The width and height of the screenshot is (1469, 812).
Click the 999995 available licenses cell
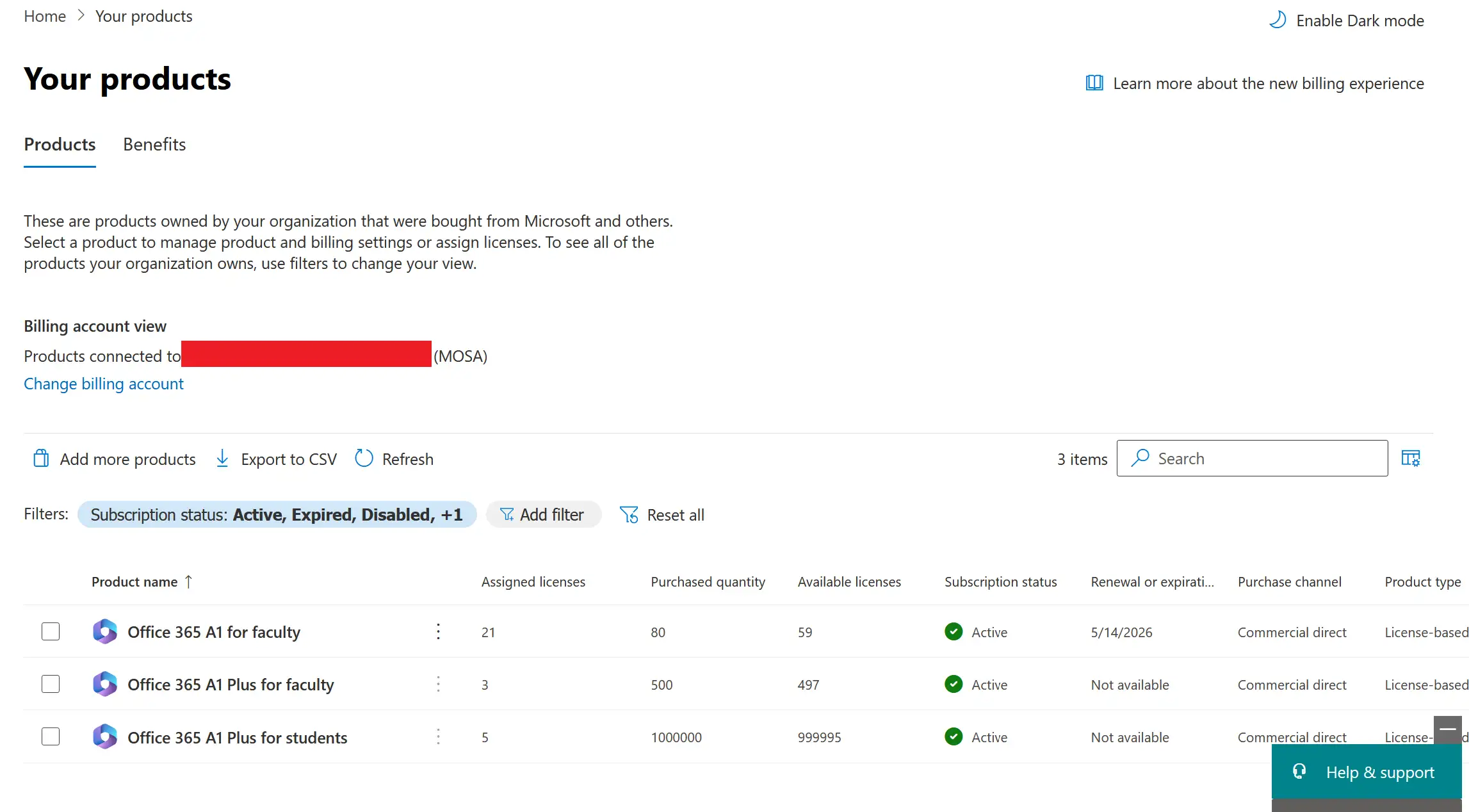pyautogui.click(x=819, y=737)
